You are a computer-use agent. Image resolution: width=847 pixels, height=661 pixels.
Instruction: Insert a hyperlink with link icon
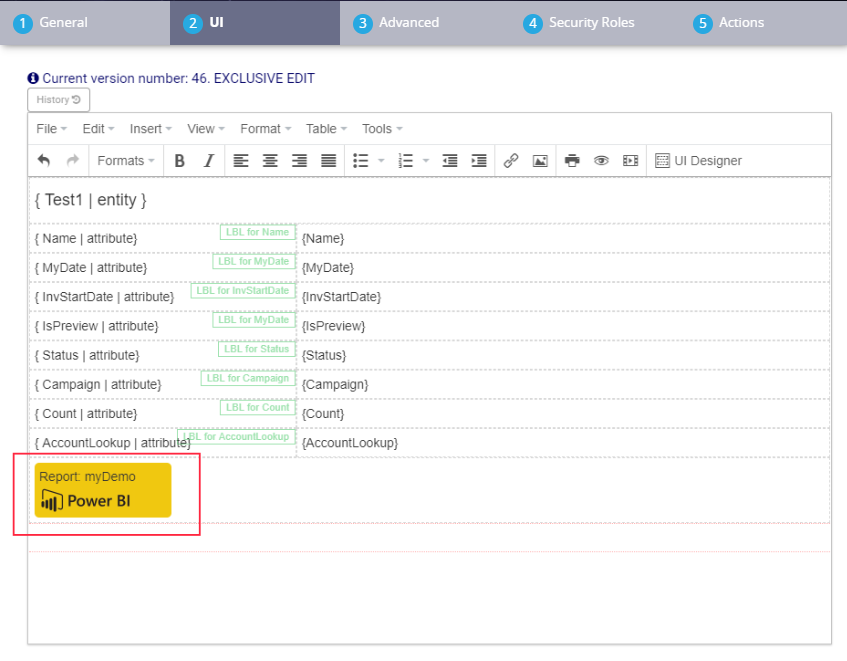pyautogui.click(x=511, y=161)
